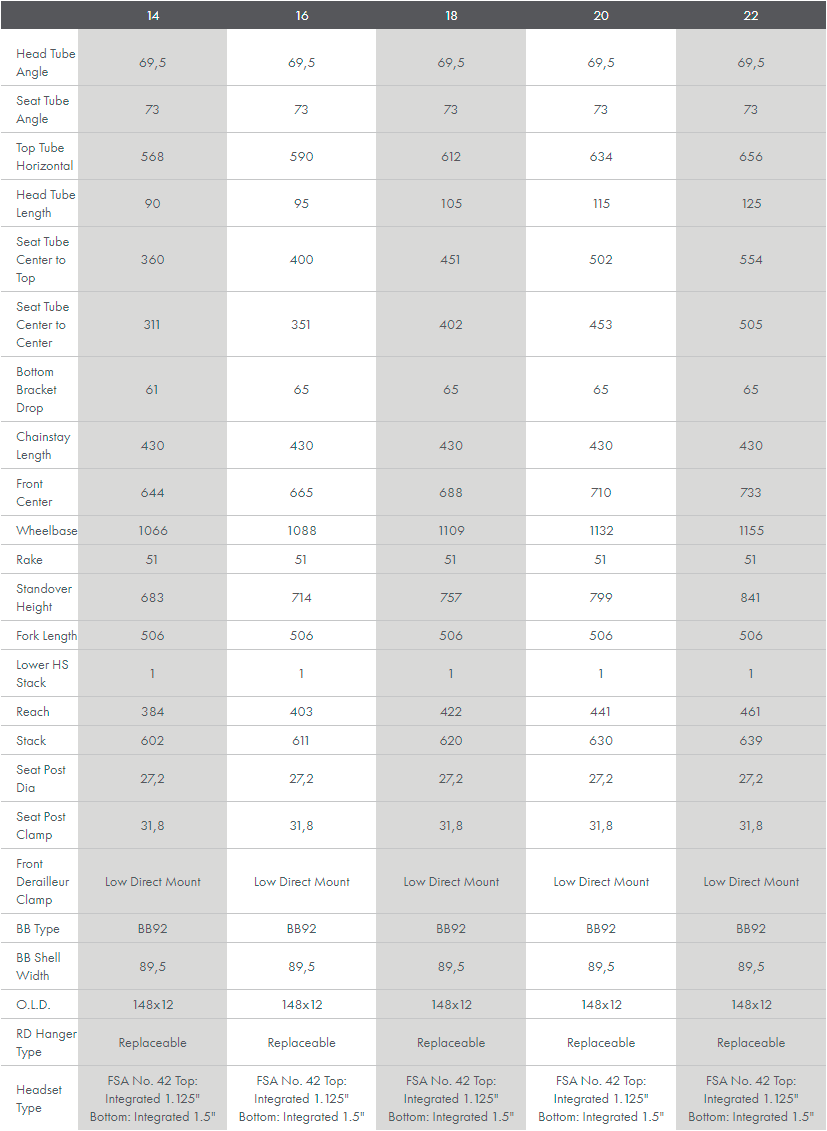Select the 61 bottom bracket drop value

pos(152,390)
